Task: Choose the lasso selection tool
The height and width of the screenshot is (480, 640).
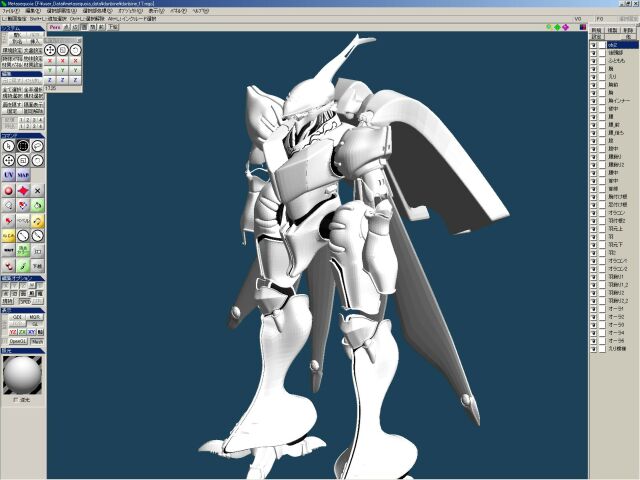Action: (x=38, y=146)
